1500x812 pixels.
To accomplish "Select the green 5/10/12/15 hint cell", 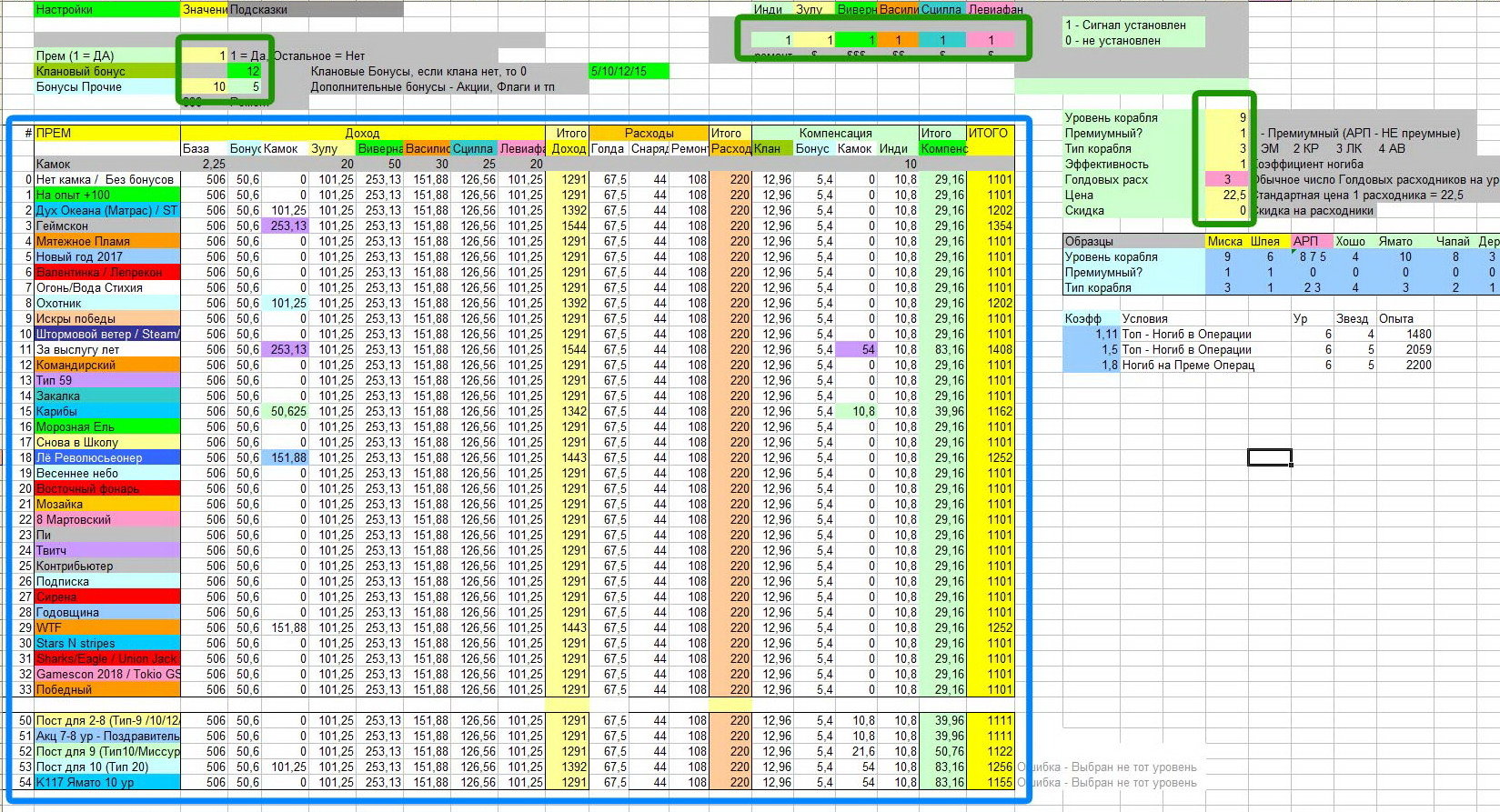I will tap(629, 71).
